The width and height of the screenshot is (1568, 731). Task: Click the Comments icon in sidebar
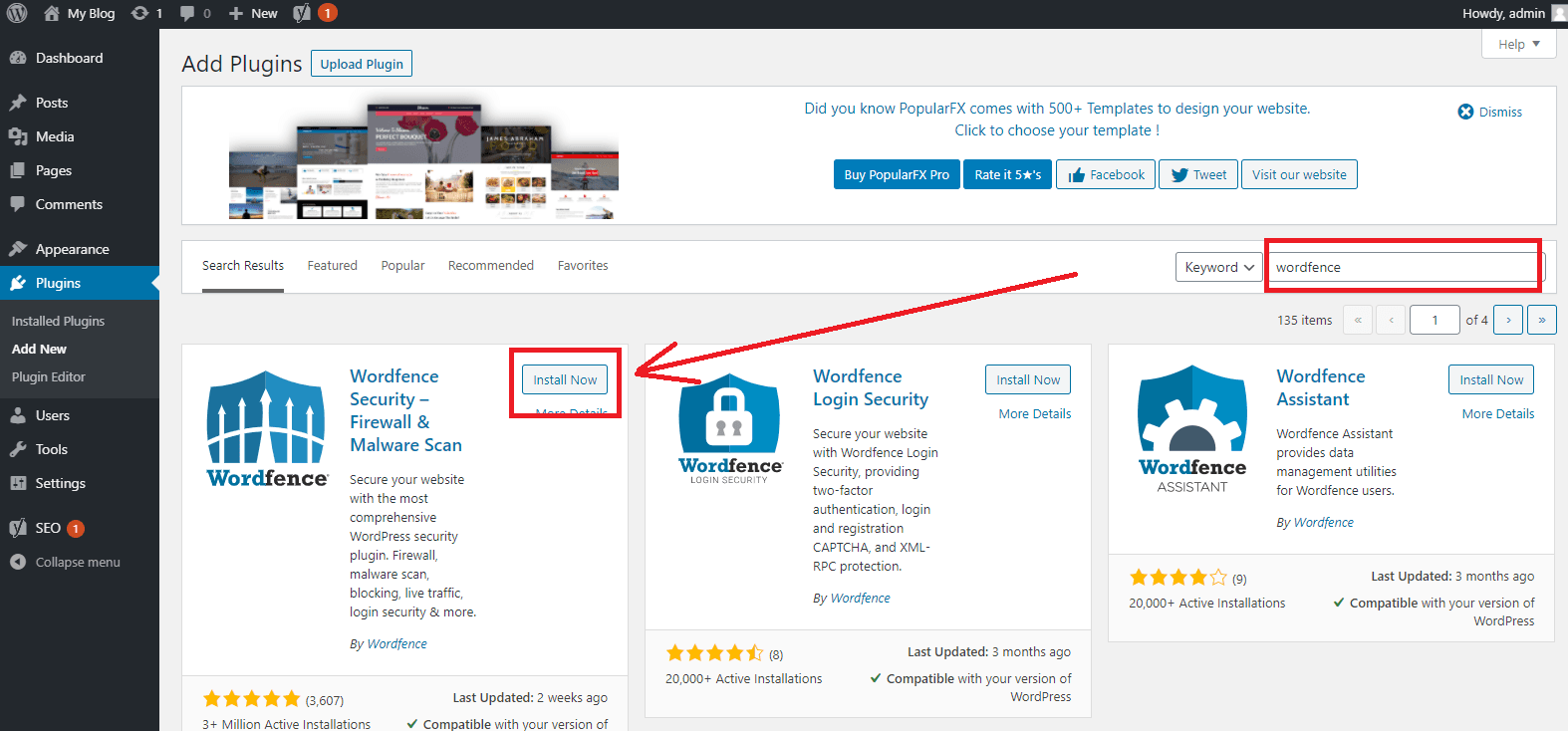coord(18,204)
